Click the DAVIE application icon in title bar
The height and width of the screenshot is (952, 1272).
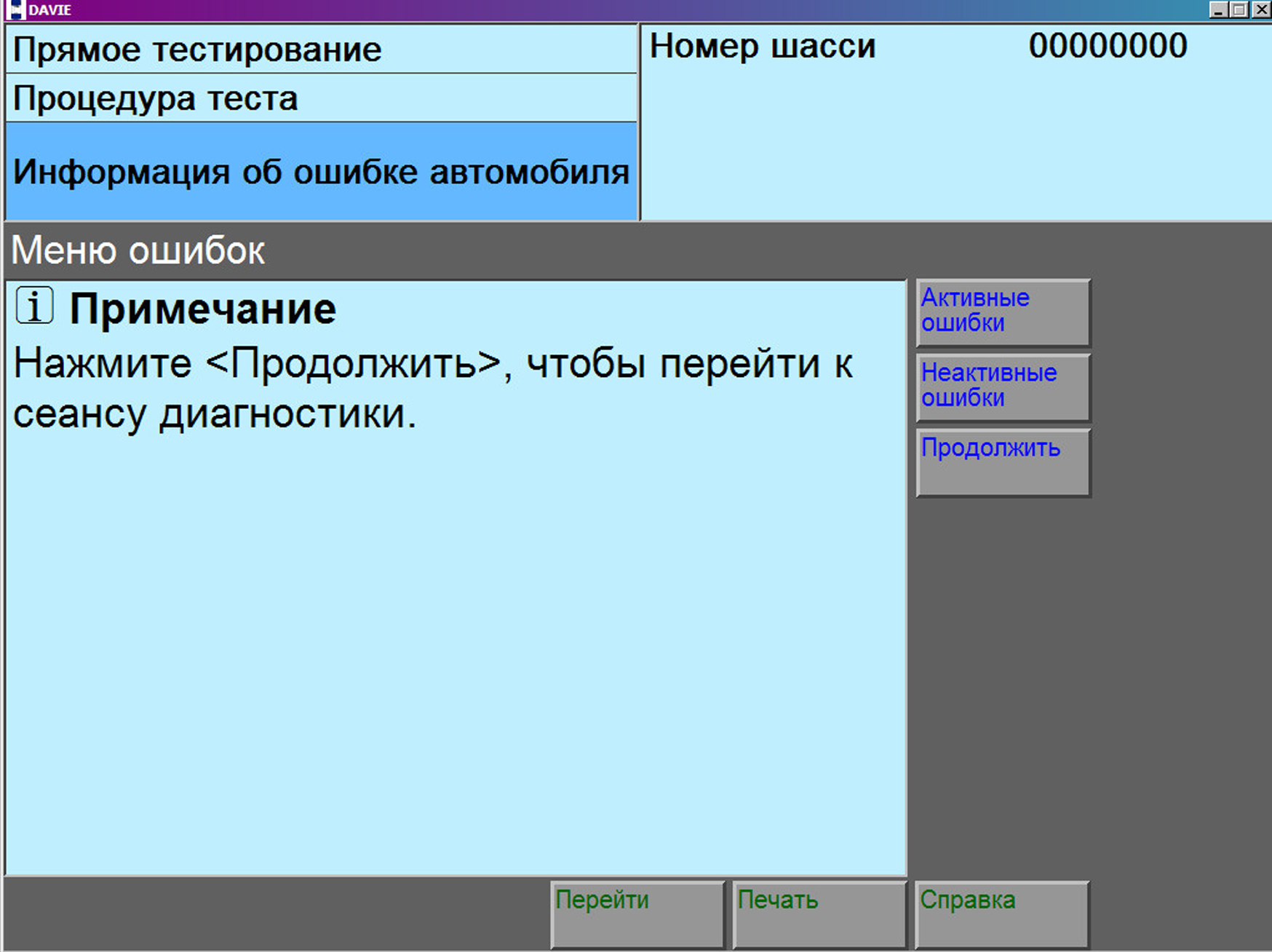point(16,9)
